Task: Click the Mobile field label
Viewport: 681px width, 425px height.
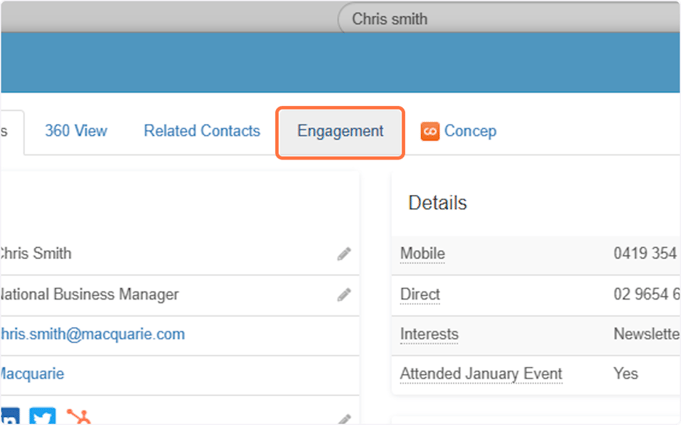Action: (x=422, y=254)
